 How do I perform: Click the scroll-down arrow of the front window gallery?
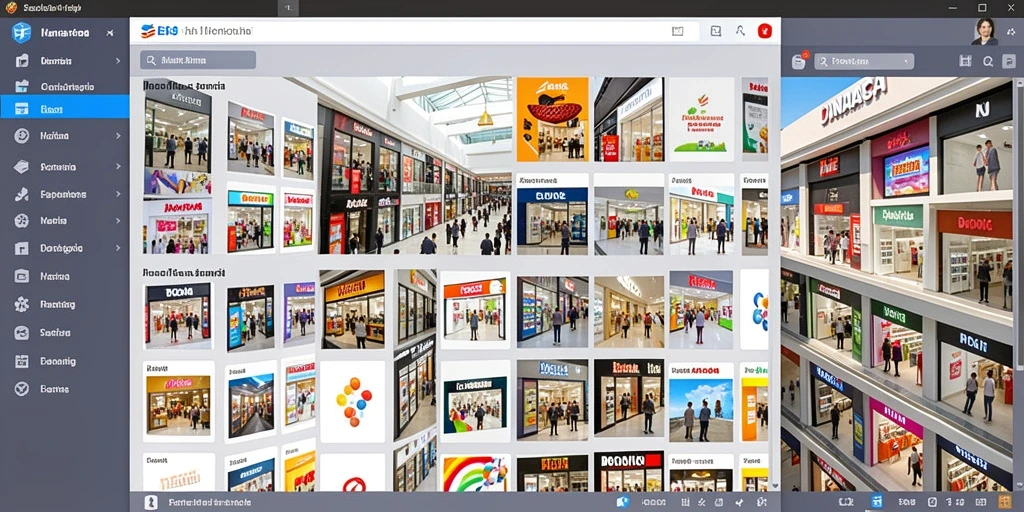click(775, 485)
